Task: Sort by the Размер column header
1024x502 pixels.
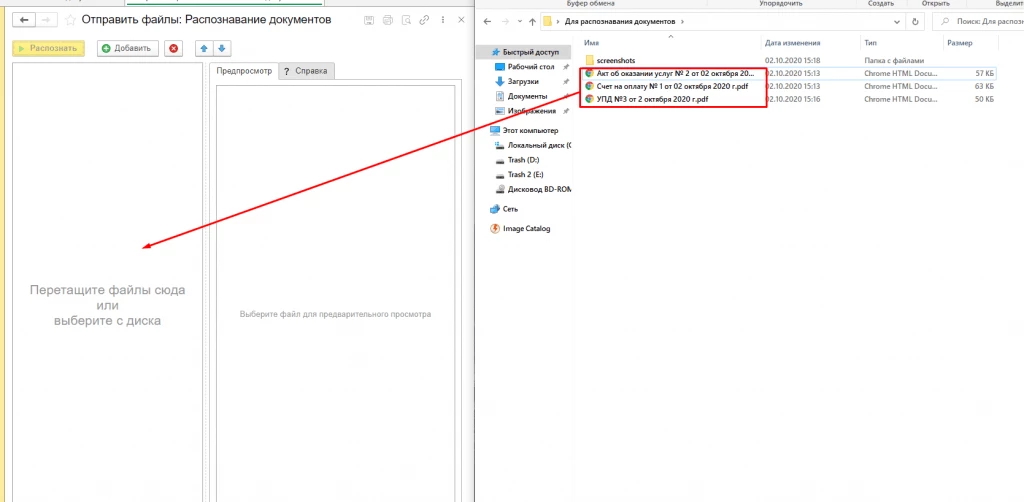Action: (959, 43)
